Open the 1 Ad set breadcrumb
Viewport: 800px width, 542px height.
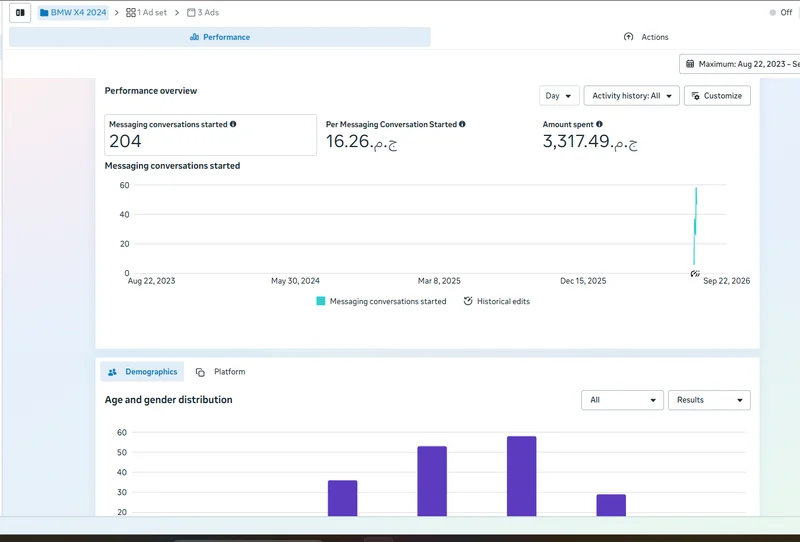click(x=146, y=13)
